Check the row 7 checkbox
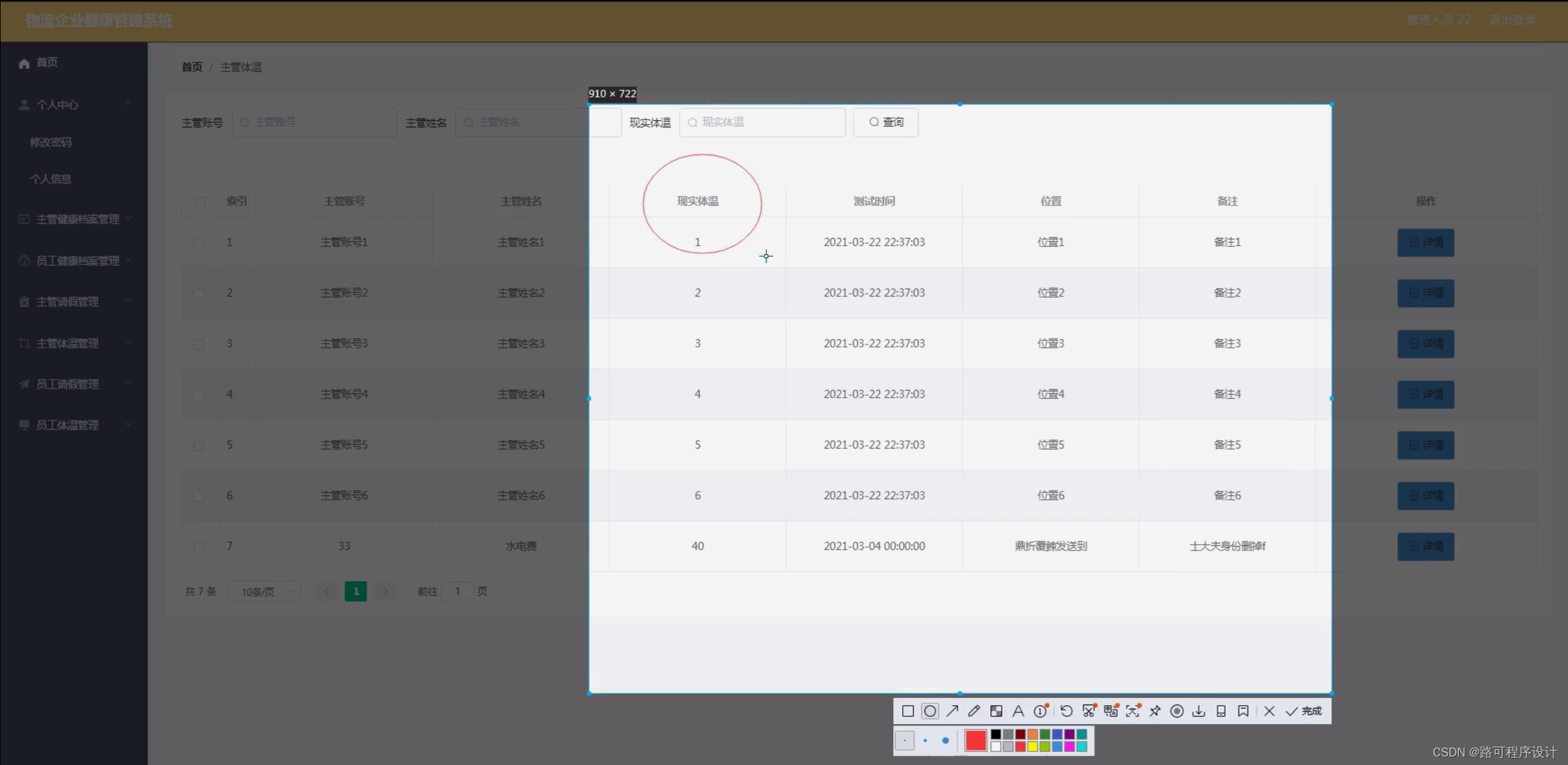 click(199, 547)
